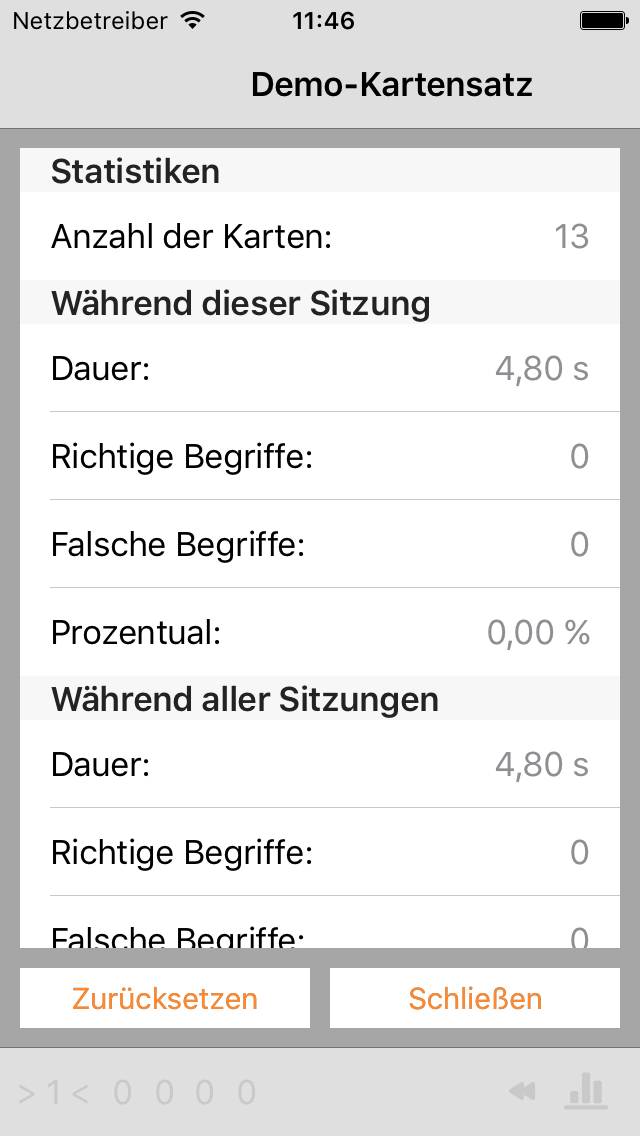Tap the battery icon in status bar

(x=603, y=21)
